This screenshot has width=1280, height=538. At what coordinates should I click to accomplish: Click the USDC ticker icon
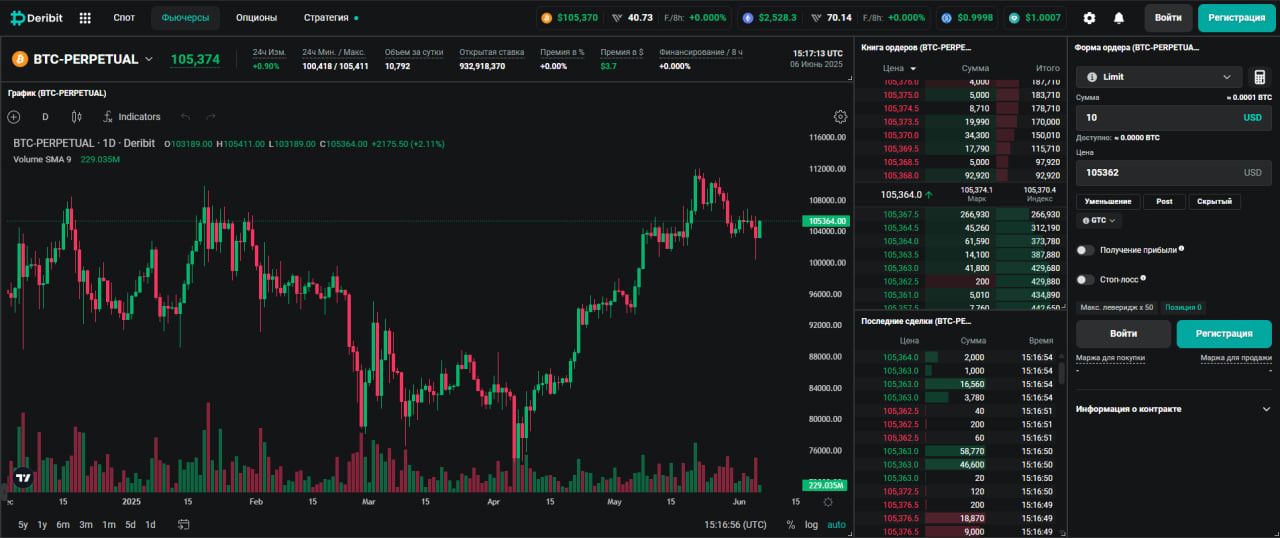coord(946,18)
